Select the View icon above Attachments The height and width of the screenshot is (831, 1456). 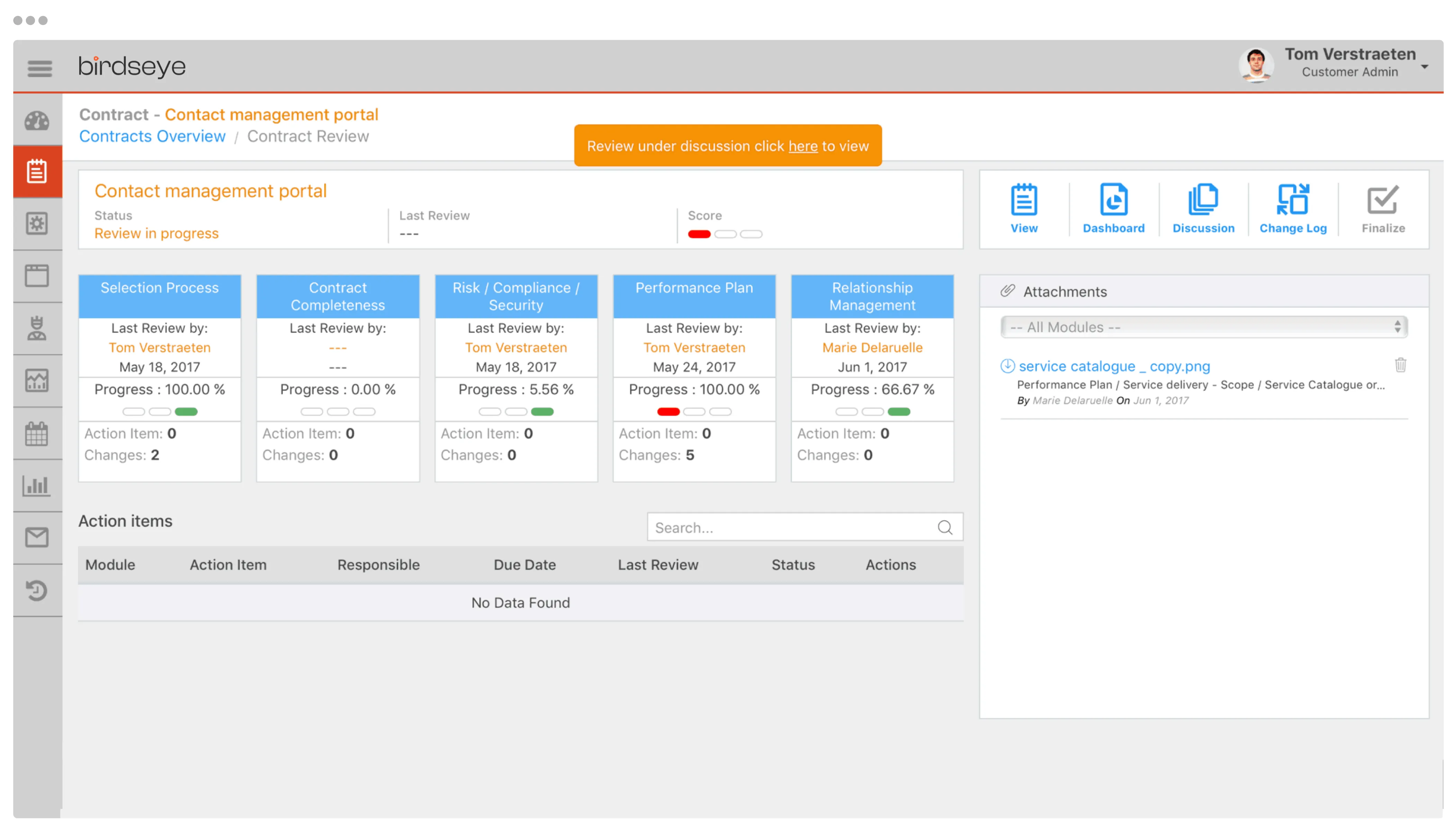point(1024,201)
